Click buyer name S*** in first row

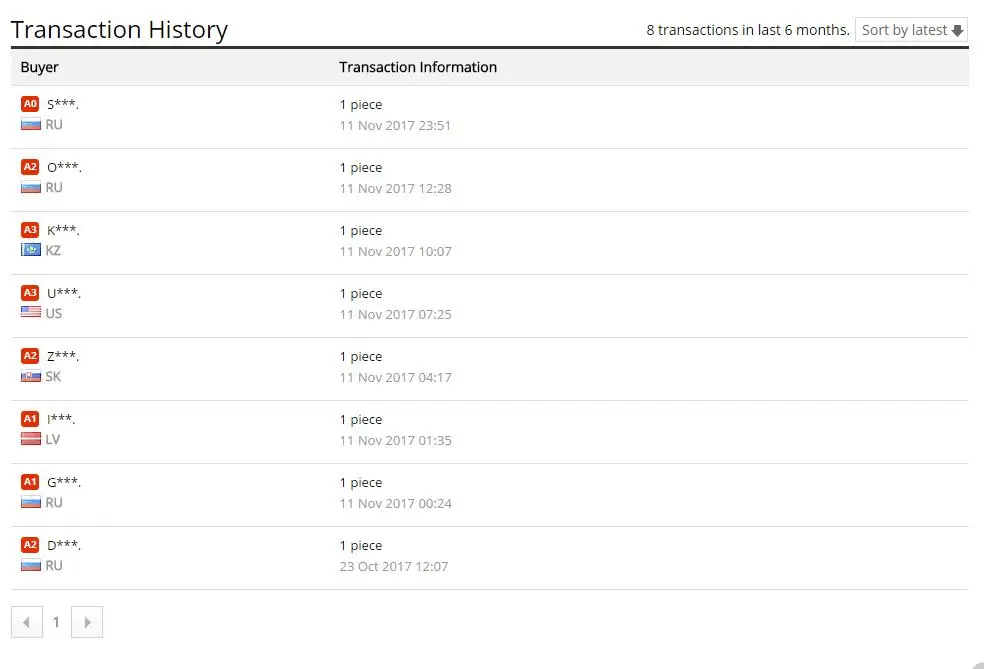63,104
